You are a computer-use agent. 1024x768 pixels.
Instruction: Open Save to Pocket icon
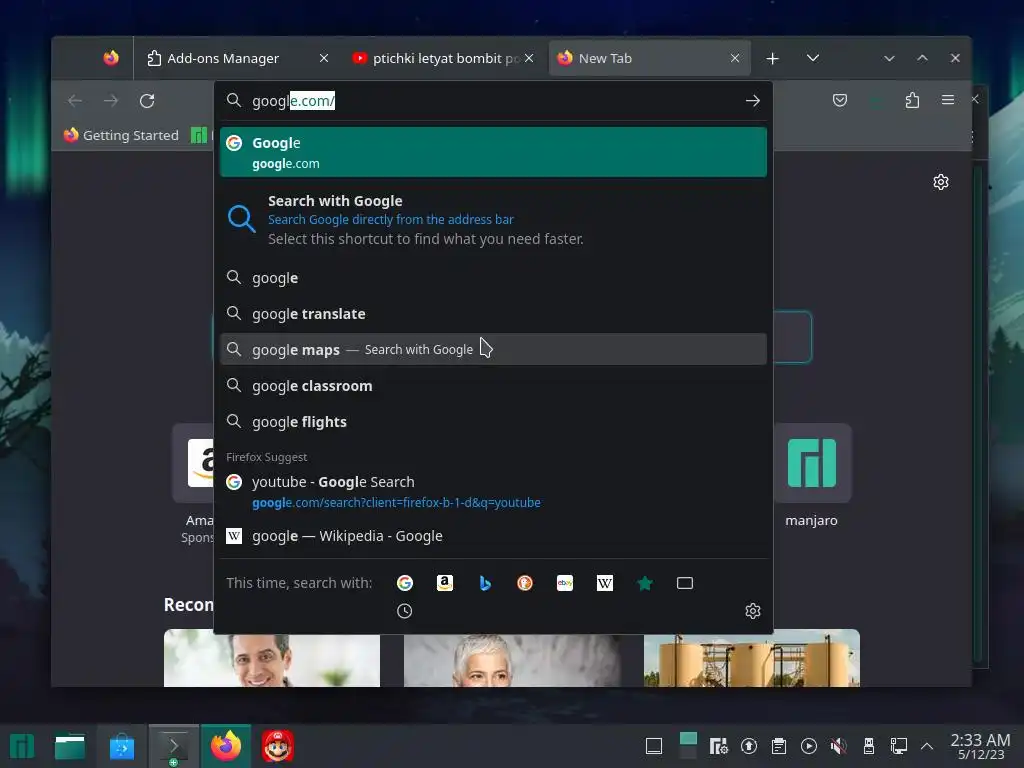[840, 100]
